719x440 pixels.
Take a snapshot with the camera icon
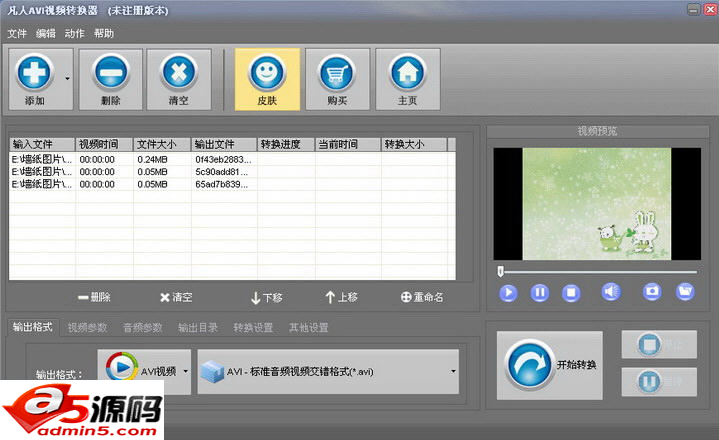[x=652, y=292]
